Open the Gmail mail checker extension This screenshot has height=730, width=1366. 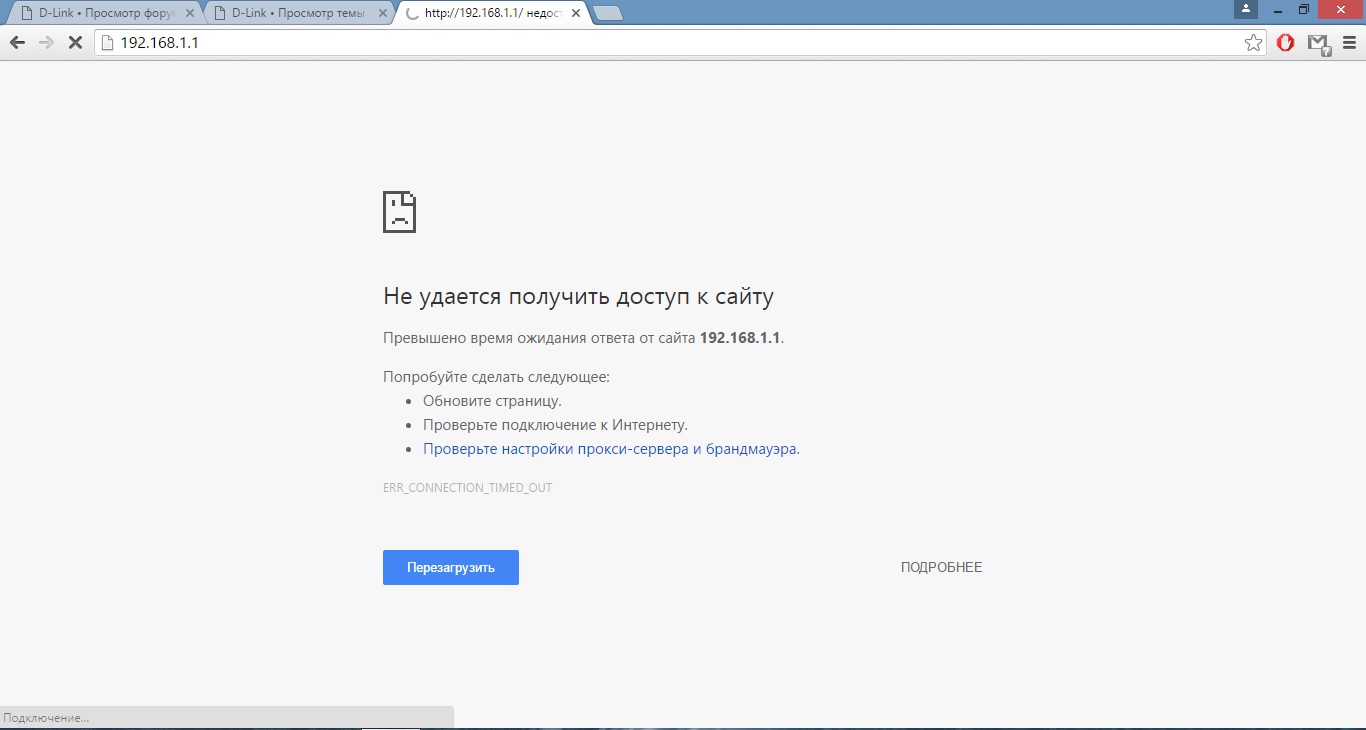(1319, 43)
